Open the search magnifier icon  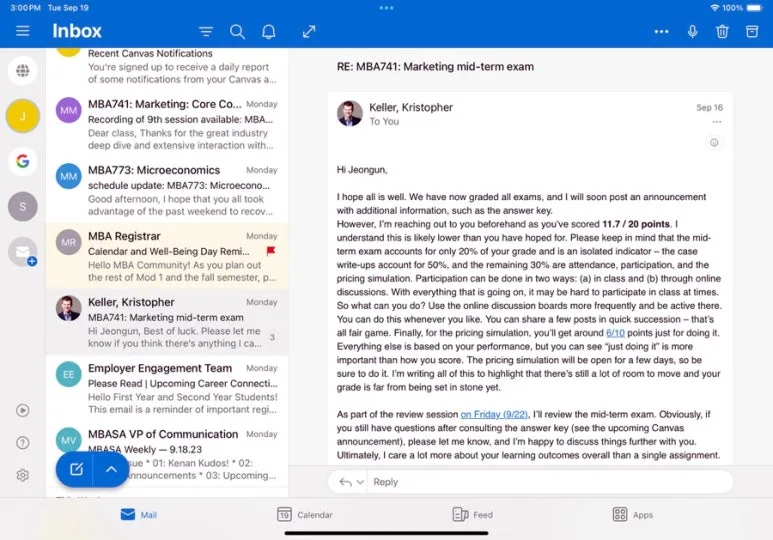(237, 32)
